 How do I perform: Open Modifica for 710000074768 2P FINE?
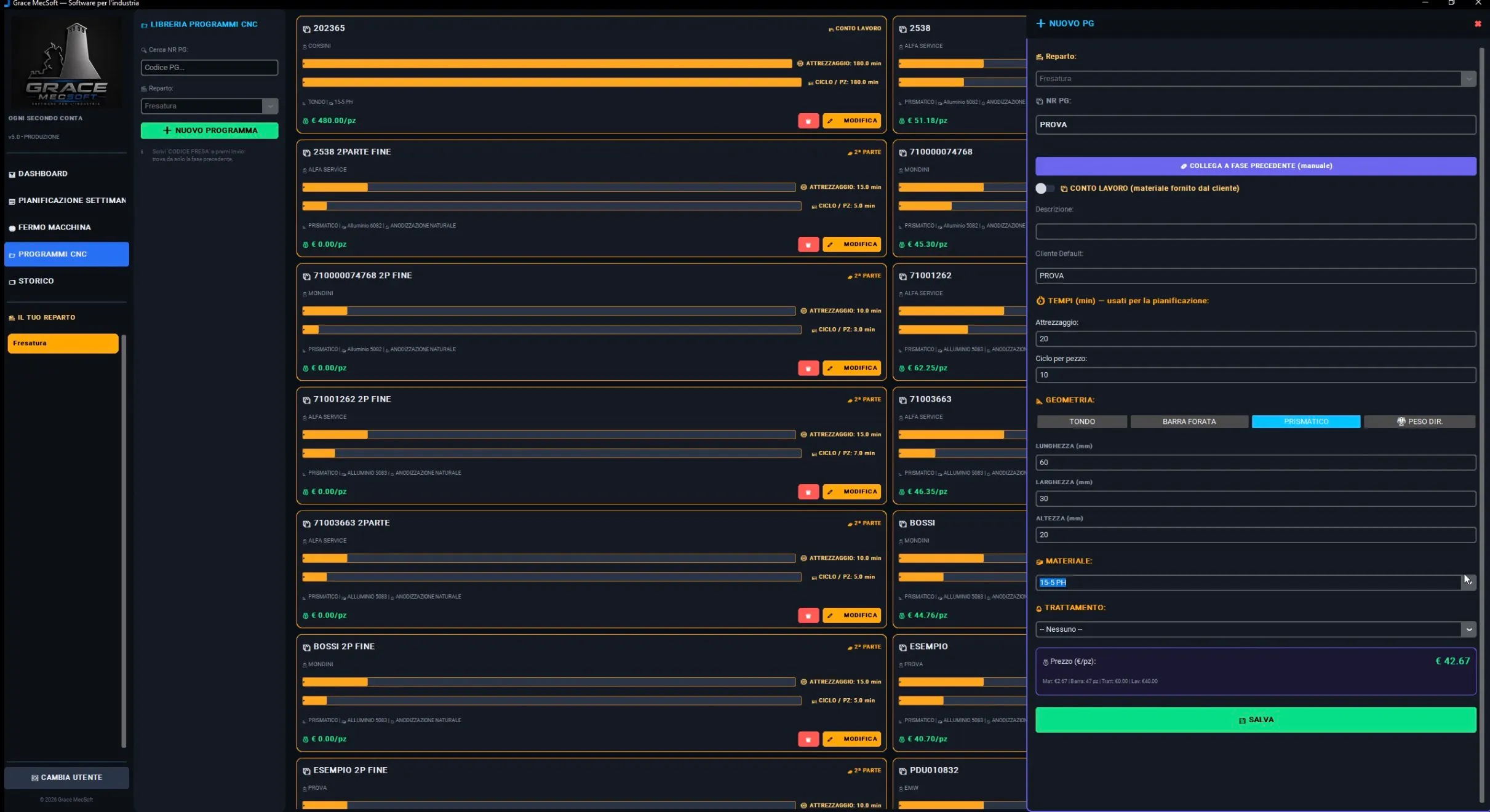point(851,368)
